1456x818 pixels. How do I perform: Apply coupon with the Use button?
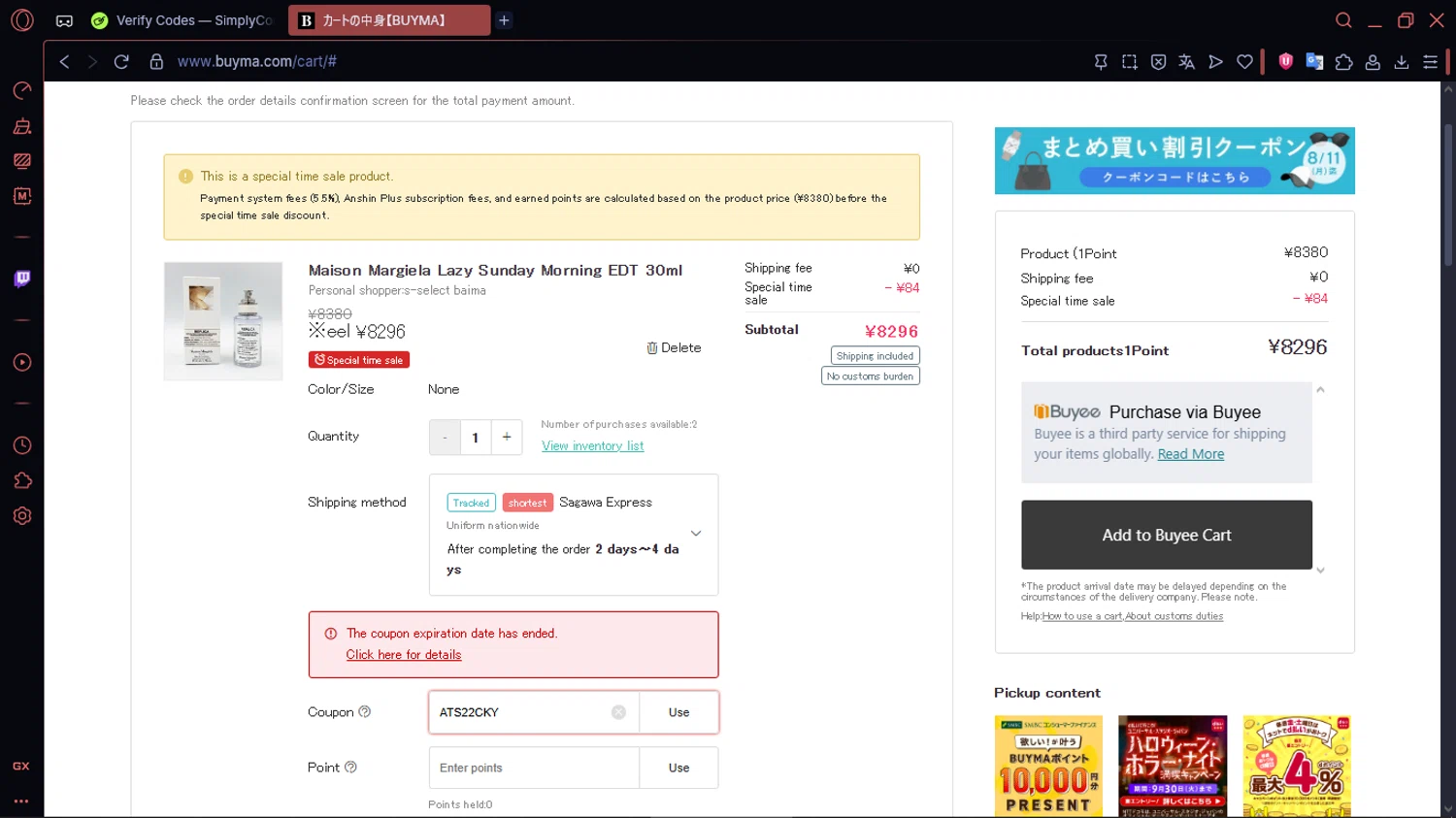pyautogui.click(x=678, y=712)
